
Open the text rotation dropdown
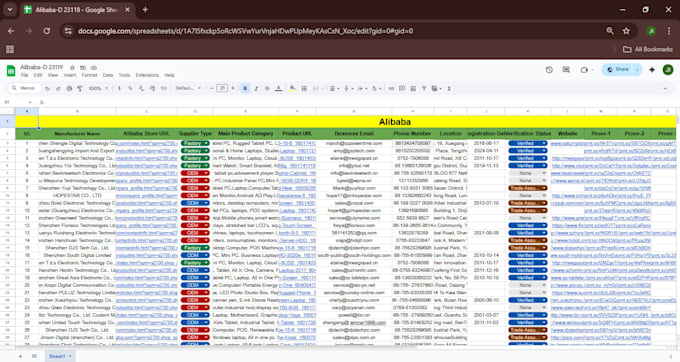tap(376, 88)
